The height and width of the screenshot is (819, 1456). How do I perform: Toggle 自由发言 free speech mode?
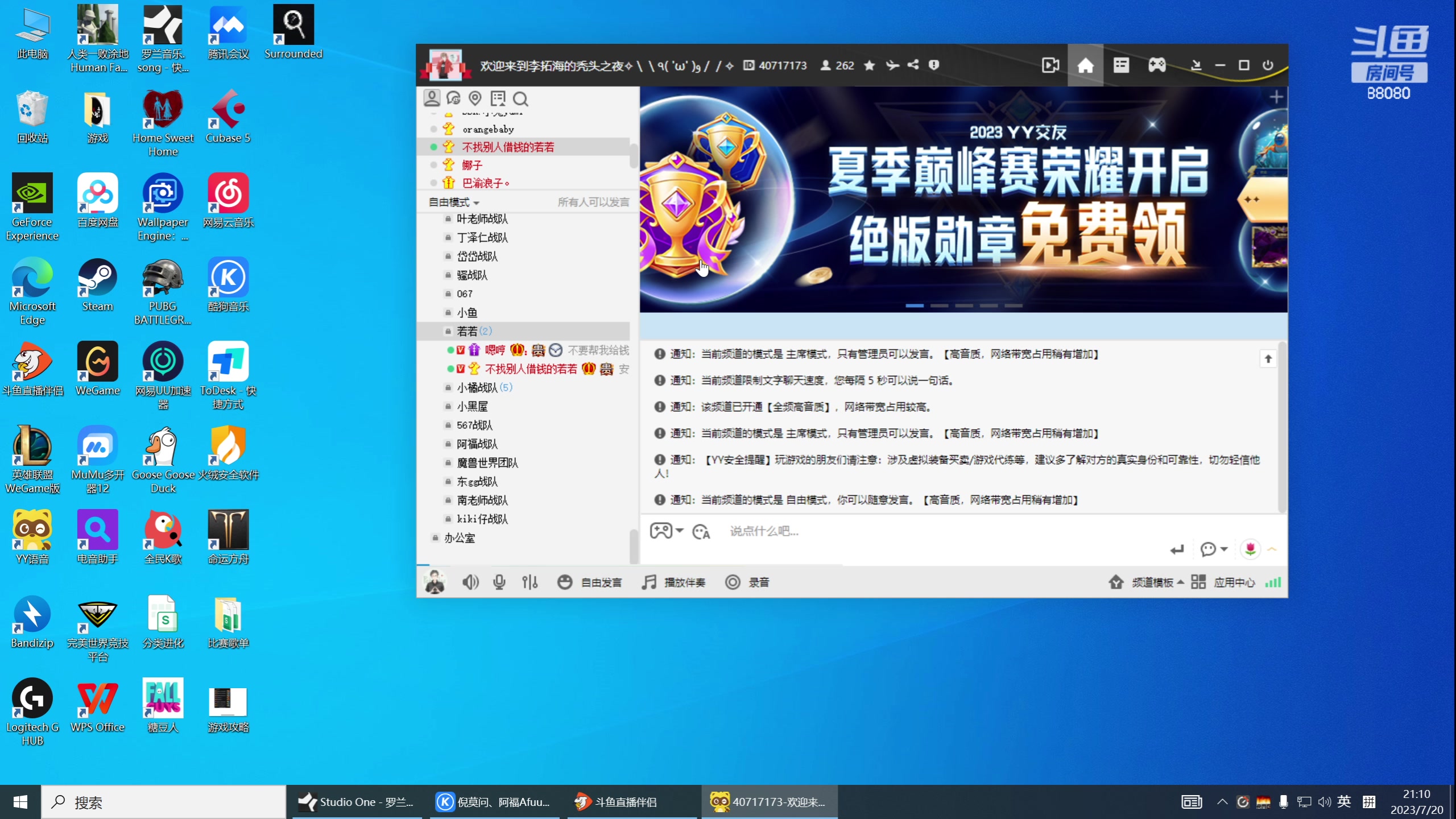[590, 582]
